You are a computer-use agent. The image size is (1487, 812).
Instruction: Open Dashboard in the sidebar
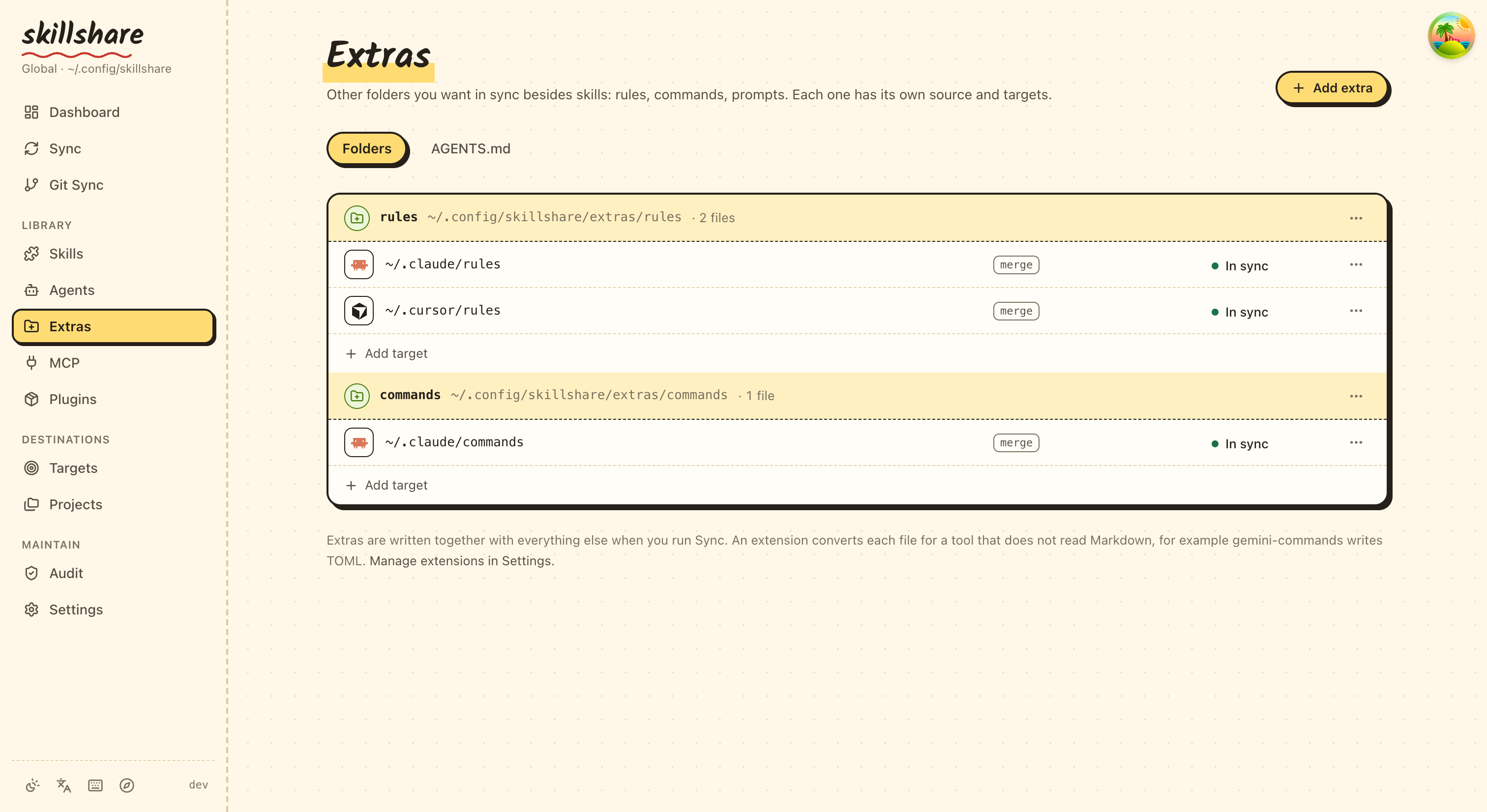(x=113, y=112)
